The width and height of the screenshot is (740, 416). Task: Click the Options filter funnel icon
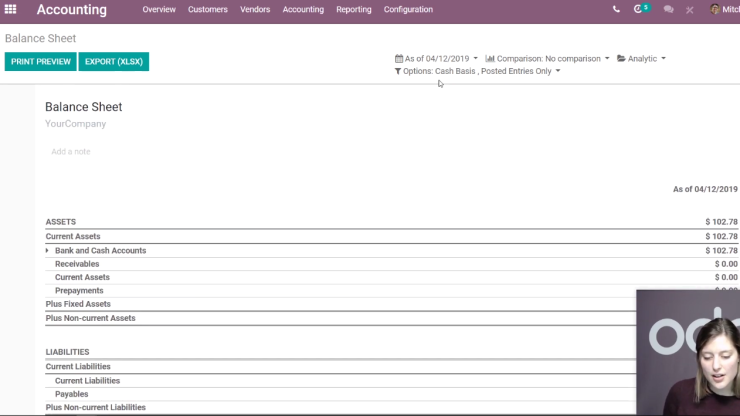[398, 71]
